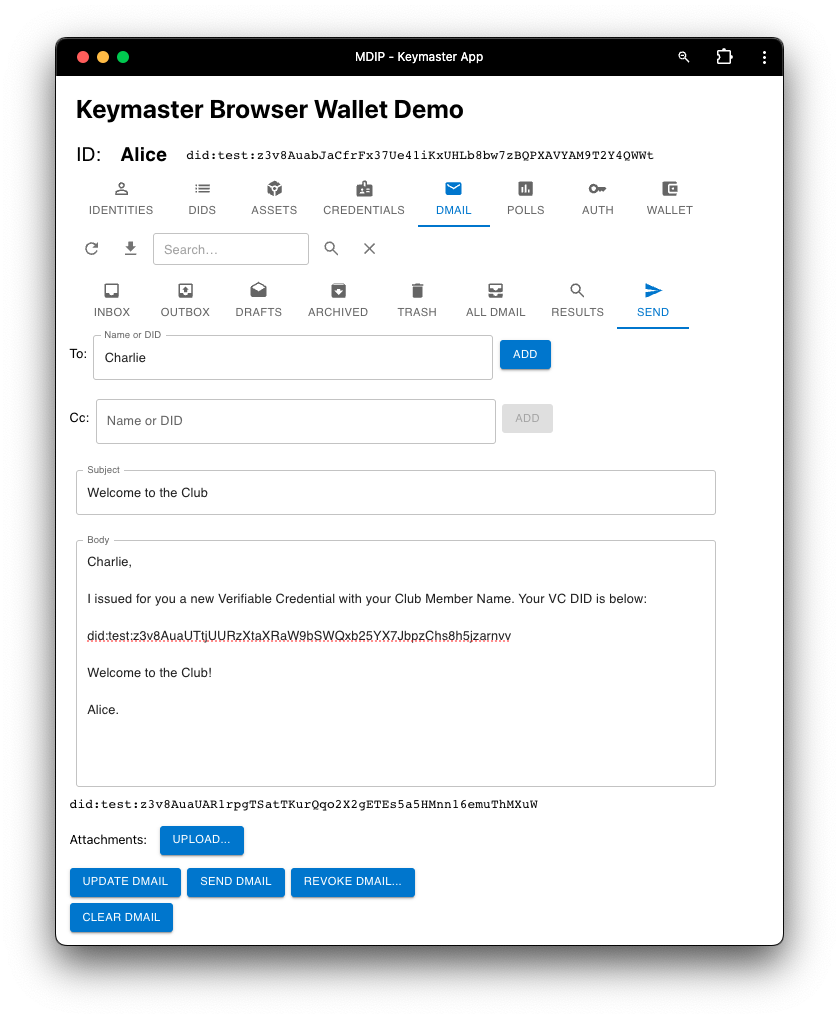Image resolution: width=839 pixels, height=1019 pixels.
Task: Click the key icon in title bar
Action: (x=684, y=57)
